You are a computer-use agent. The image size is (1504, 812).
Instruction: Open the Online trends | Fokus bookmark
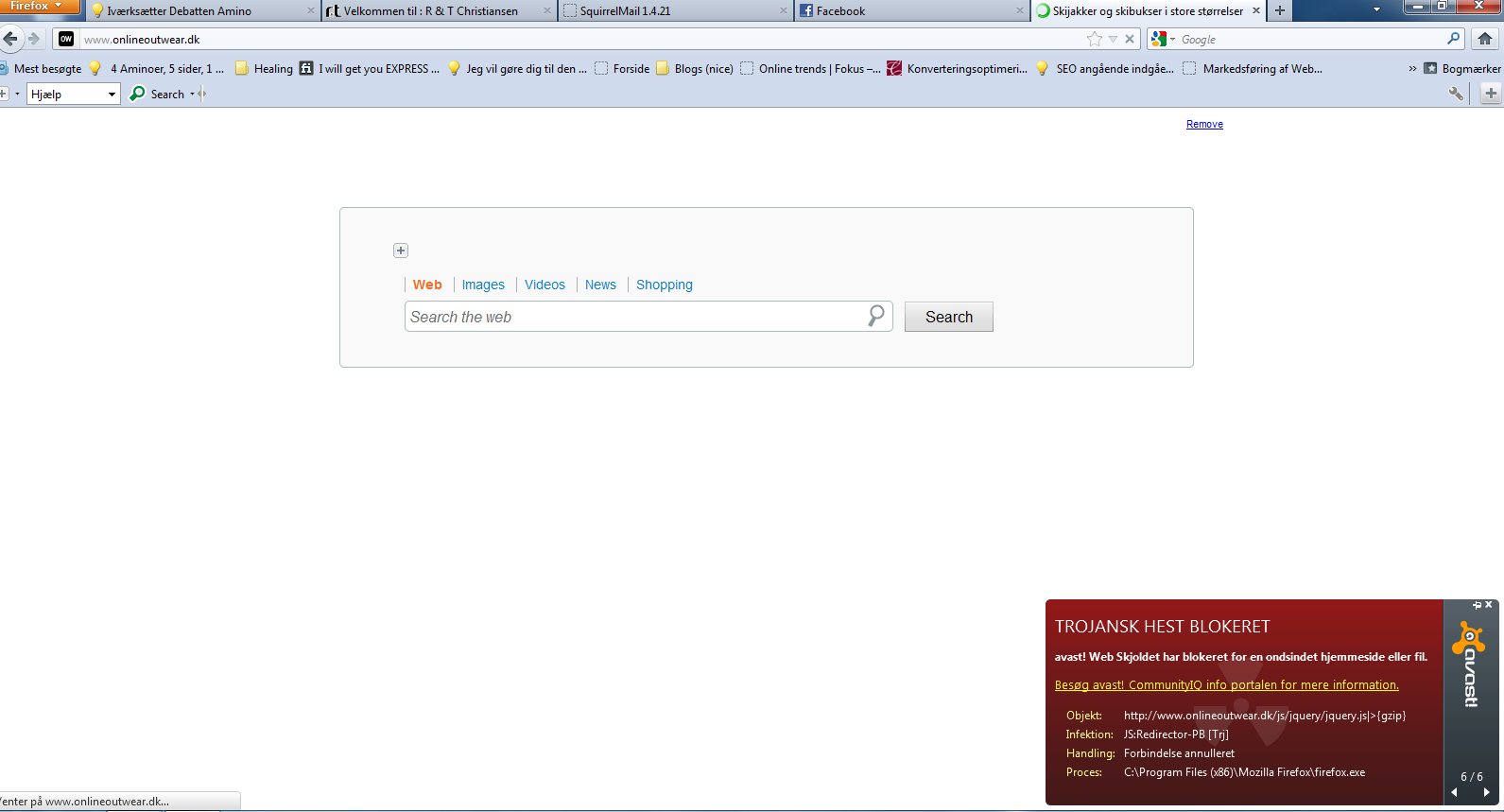810,68
